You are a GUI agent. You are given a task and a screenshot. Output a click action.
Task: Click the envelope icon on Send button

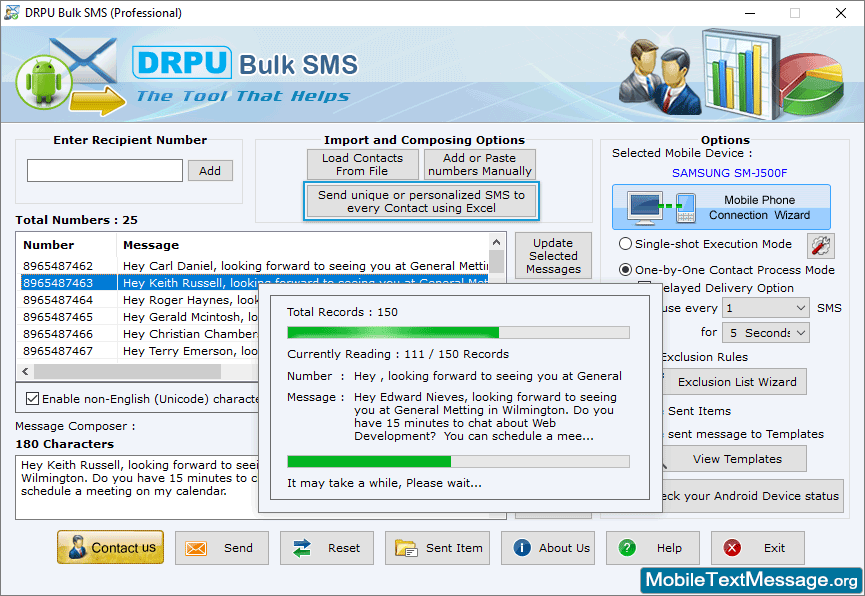[x=196, y=548]
